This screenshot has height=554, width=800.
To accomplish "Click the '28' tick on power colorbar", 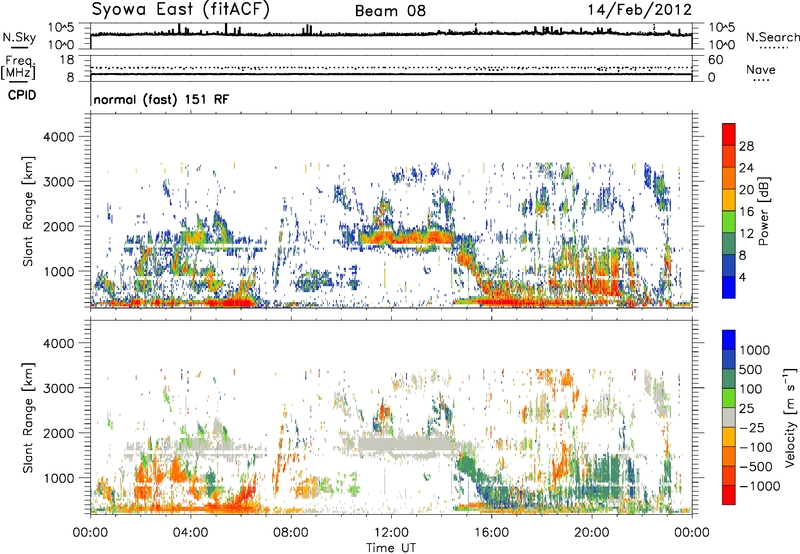I will coord(746,146).
